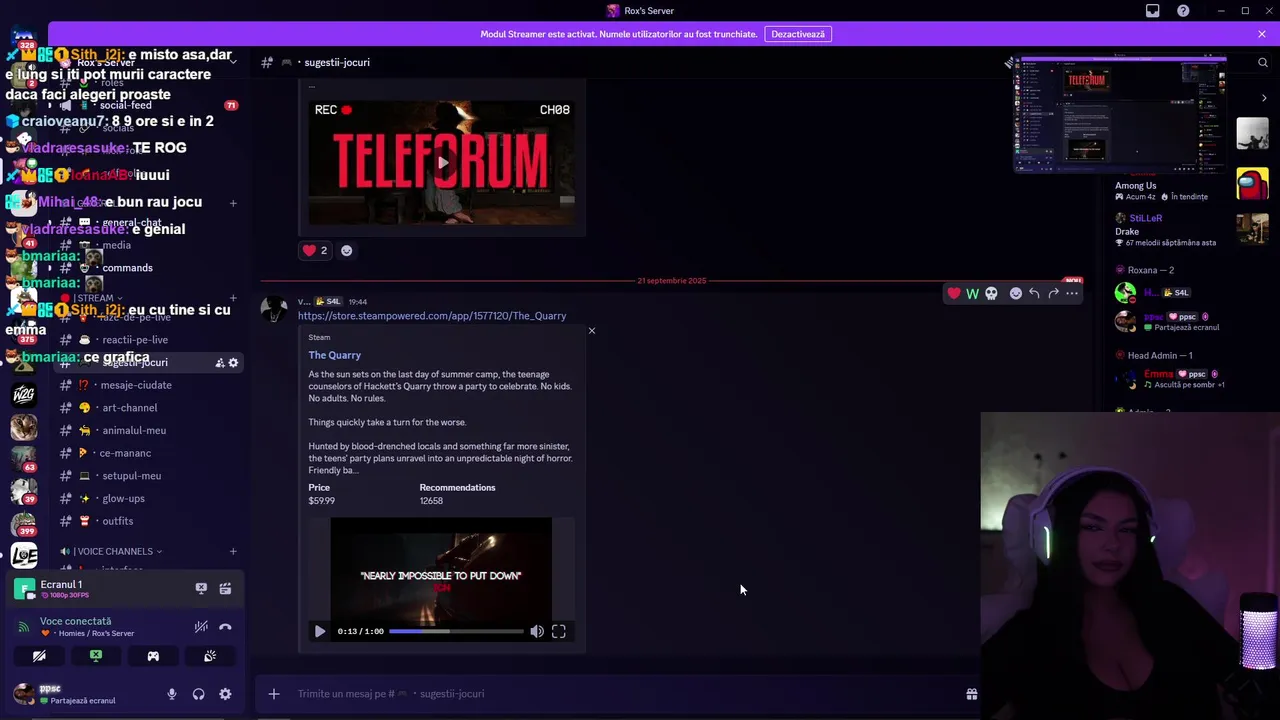Select the LOE server icon
The height and width of the screenshot is (720, 1280).
point(24,556)
